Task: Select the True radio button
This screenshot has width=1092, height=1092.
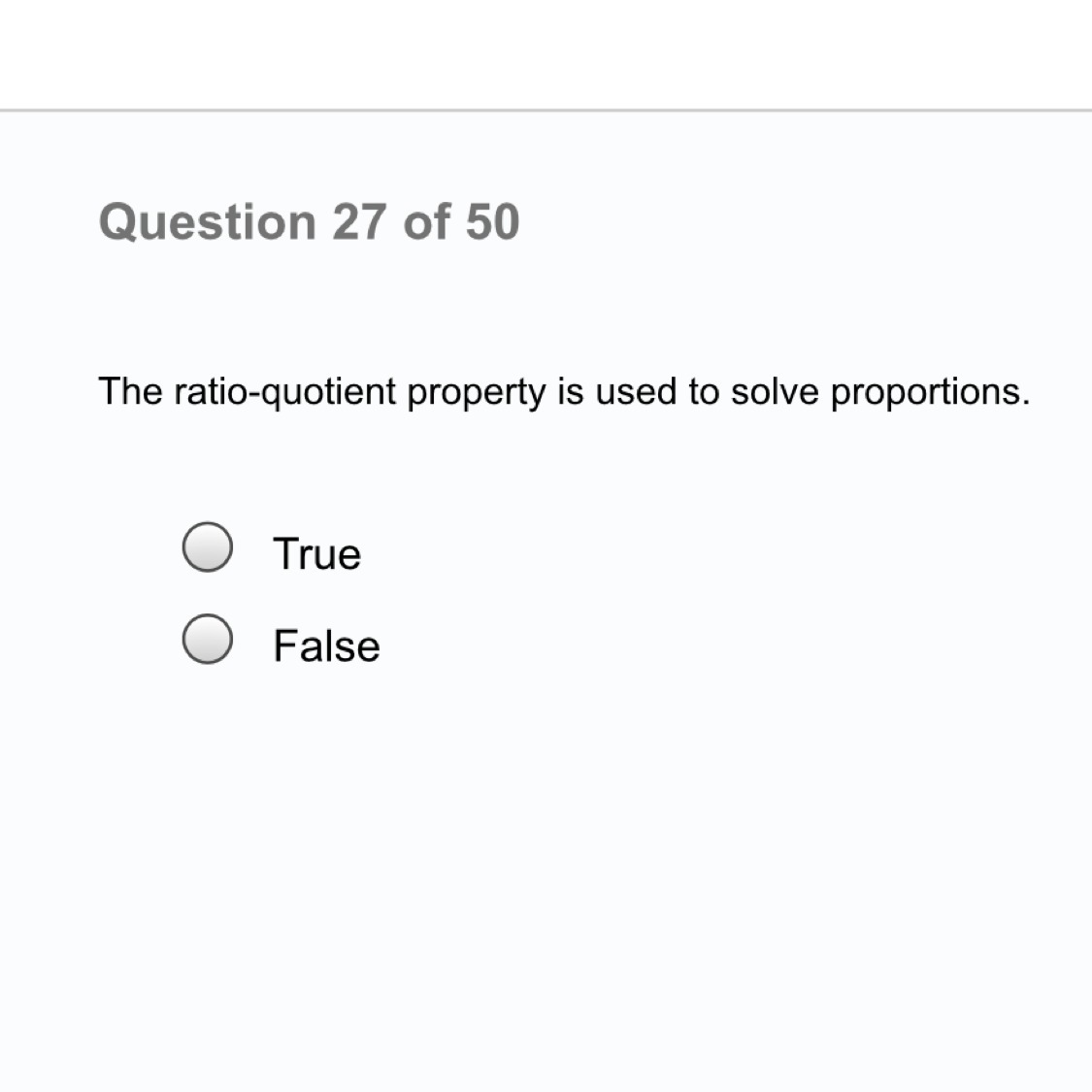Action: (x=207, y=547)
